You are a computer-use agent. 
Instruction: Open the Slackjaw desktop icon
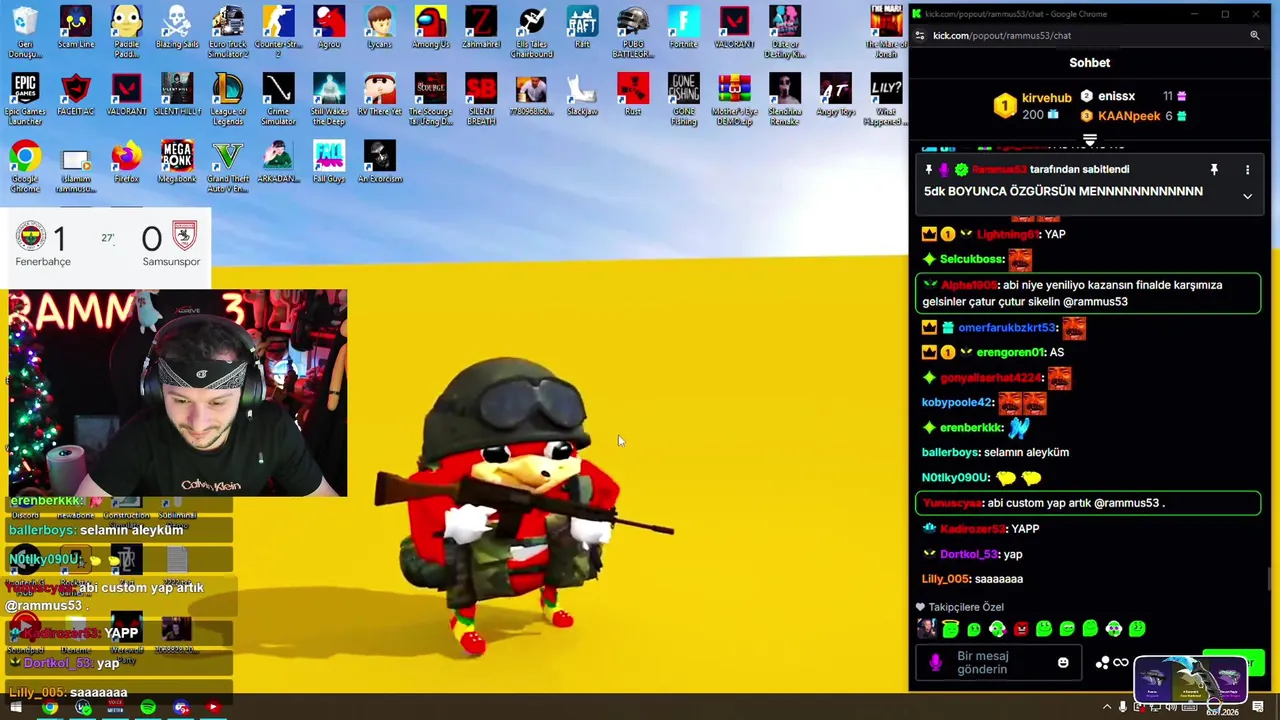(x=582, y=95)
